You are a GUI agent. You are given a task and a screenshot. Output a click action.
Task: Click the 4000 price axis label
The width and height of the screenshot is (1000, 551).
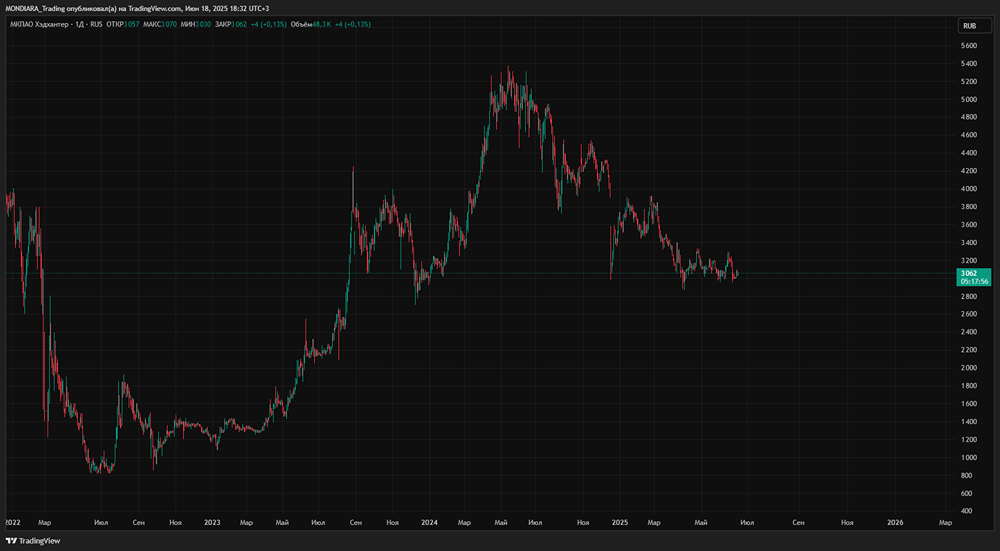969,189
